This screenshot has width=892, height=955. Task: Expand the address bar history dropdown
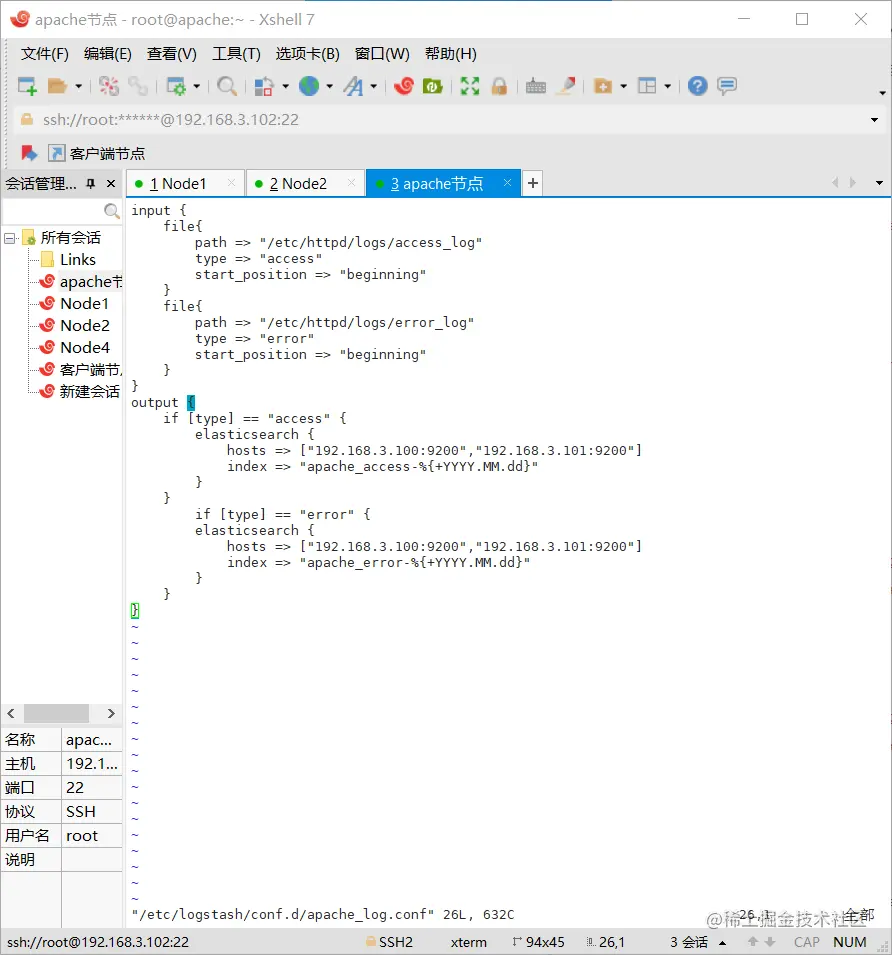point(874,120)
